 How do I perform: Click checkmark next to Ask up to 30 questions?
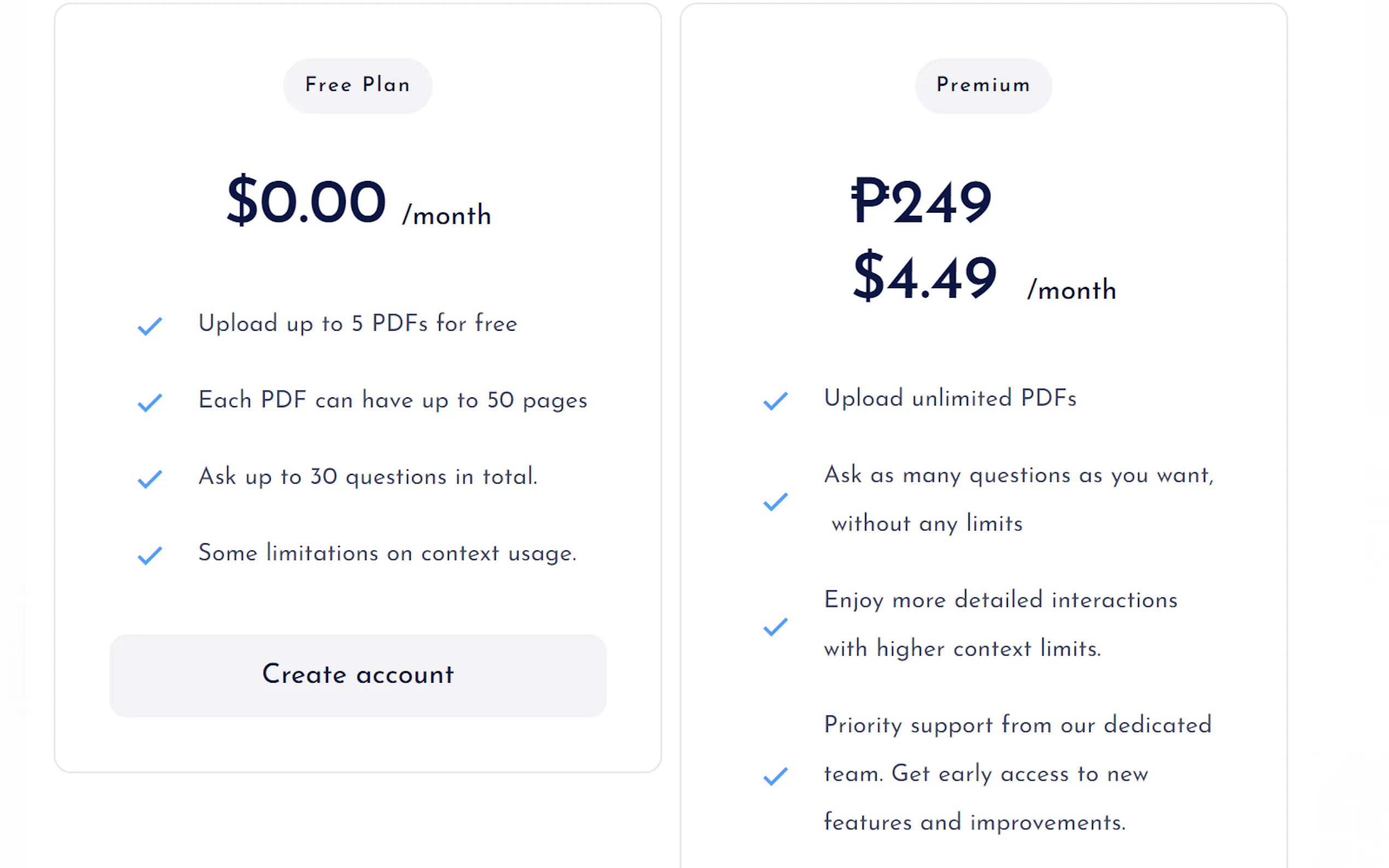tap(150, 478)
